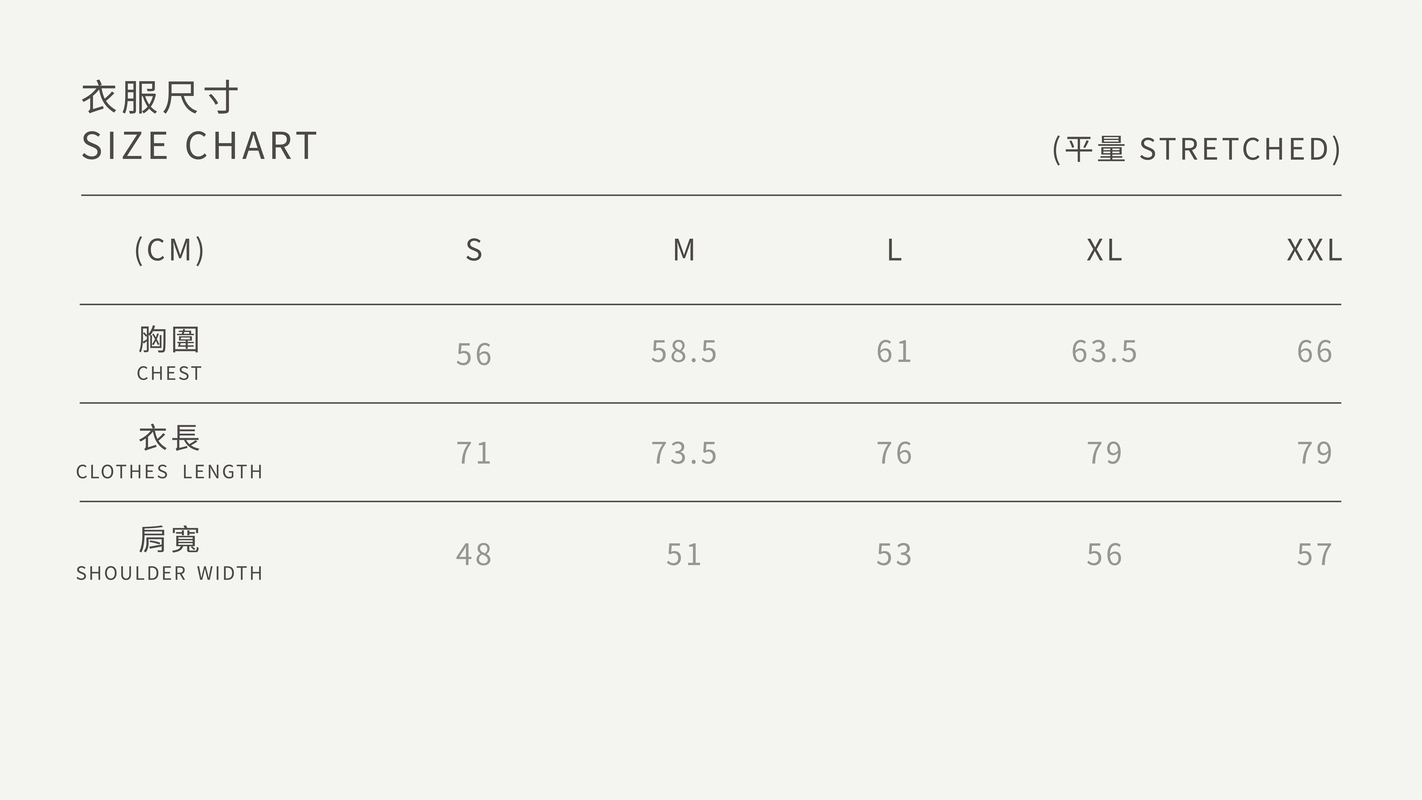Click chest value 63.5 for size XL
This screenshot has height=800, width=1422.
click(1104, 352)
